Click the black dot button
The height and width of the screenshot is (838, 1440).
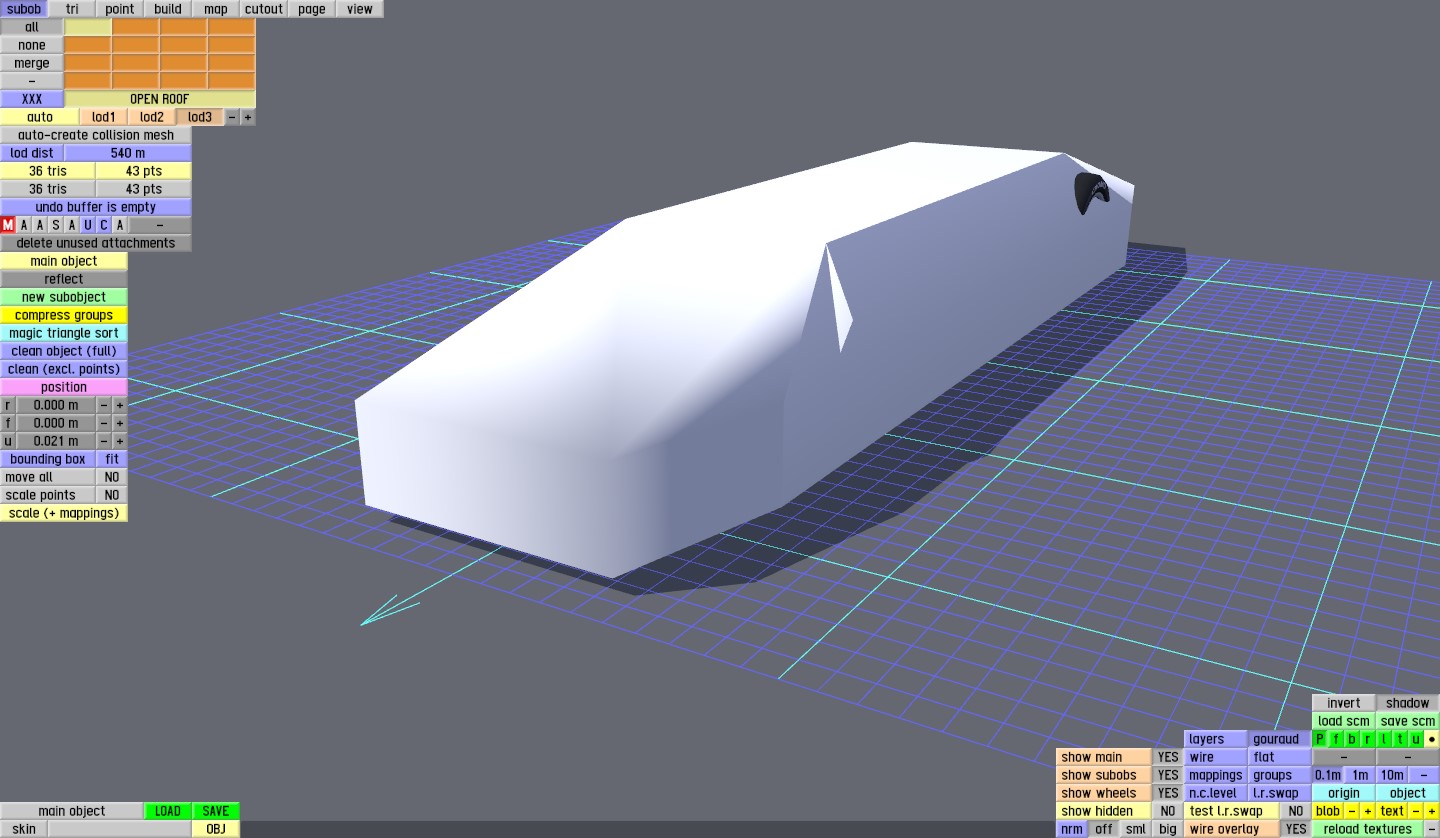1432,739
